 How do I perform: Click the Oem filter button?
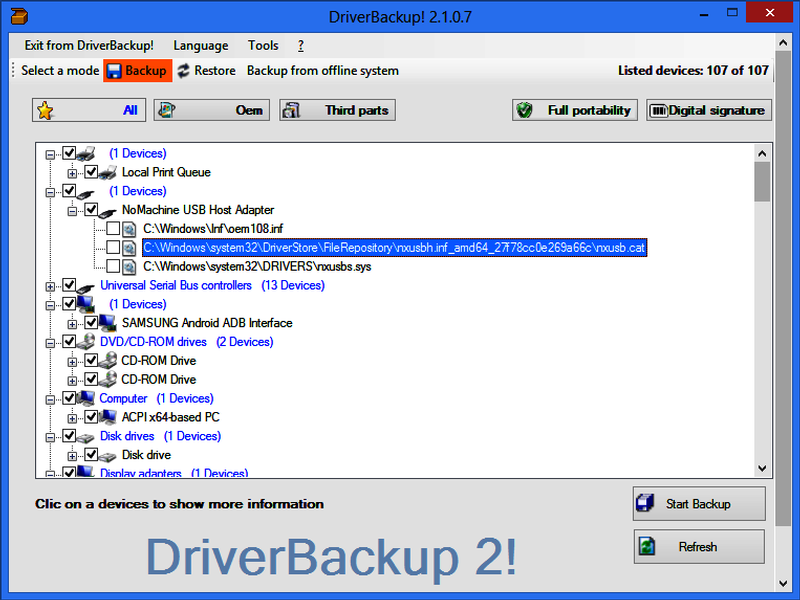[x=212, y=110]
